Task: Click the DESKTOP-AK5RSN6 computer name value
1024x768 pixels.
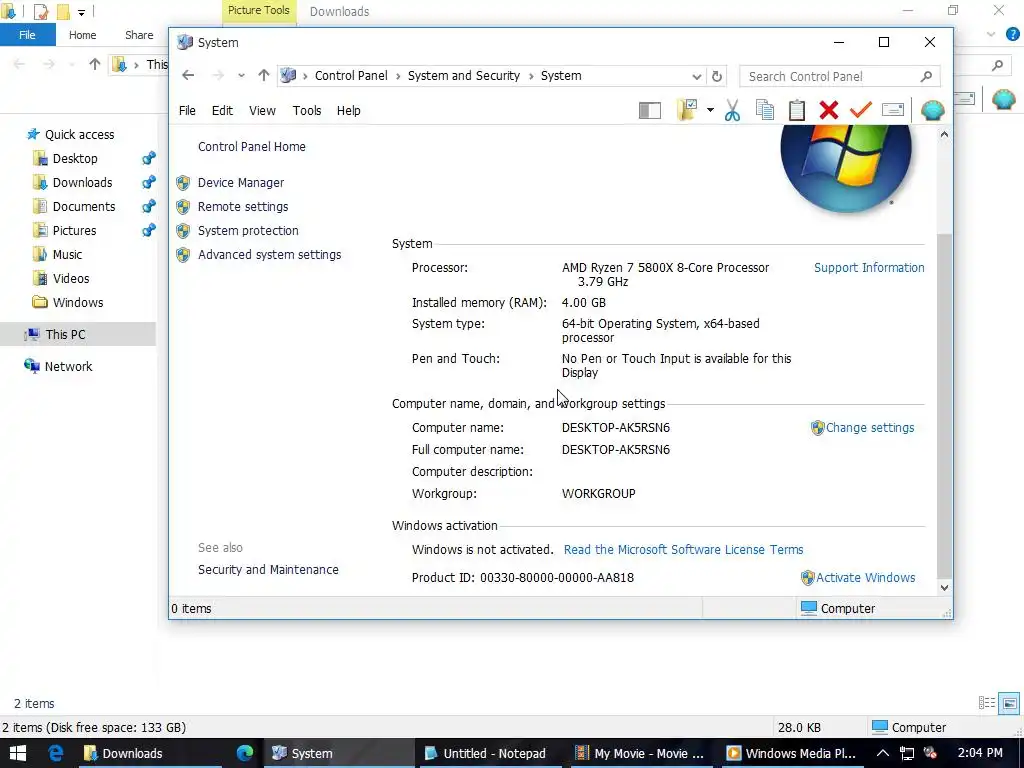Action: point(615,428)
